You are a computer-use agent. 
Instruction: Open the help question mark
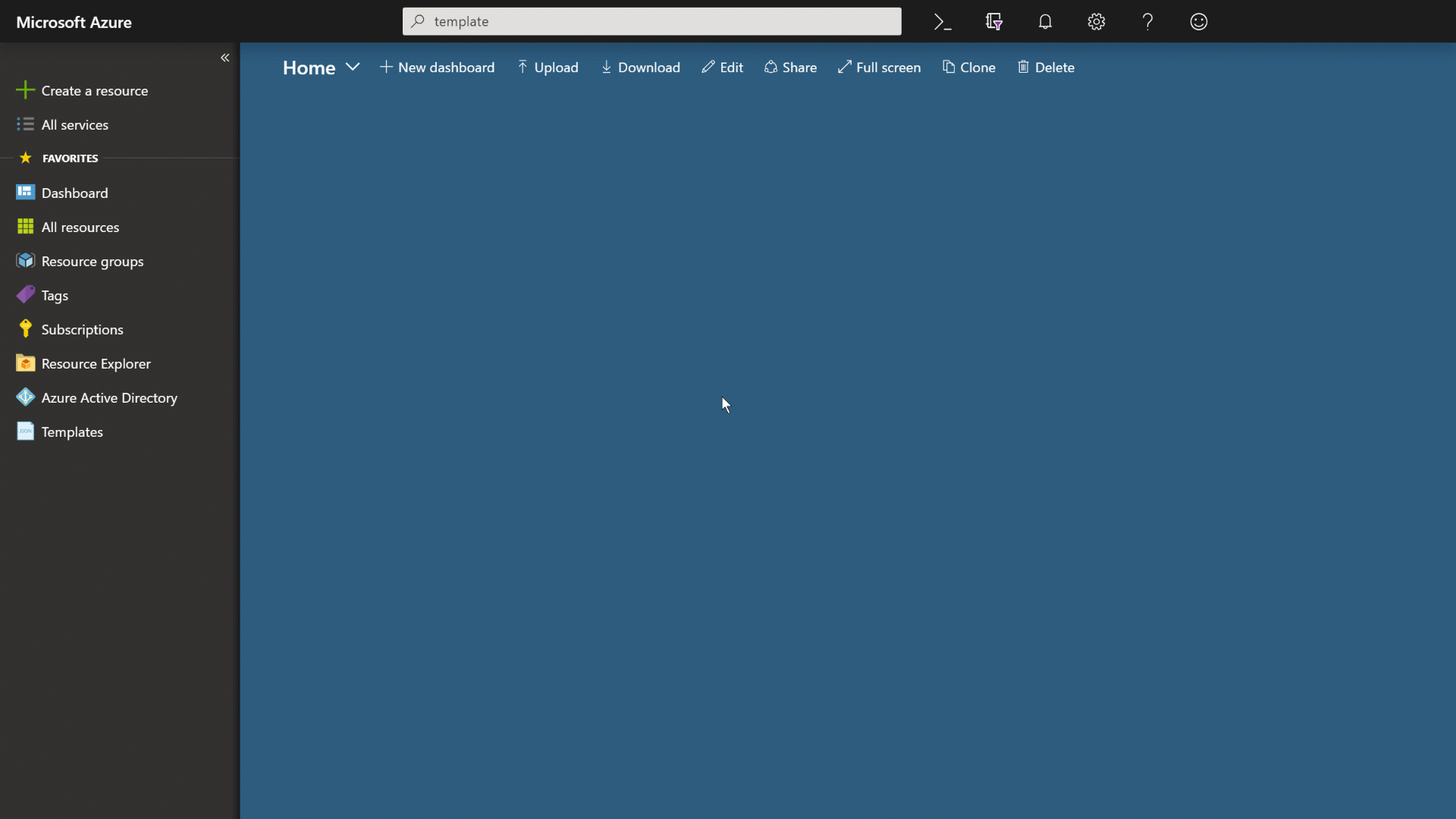tap(1147, 22)
